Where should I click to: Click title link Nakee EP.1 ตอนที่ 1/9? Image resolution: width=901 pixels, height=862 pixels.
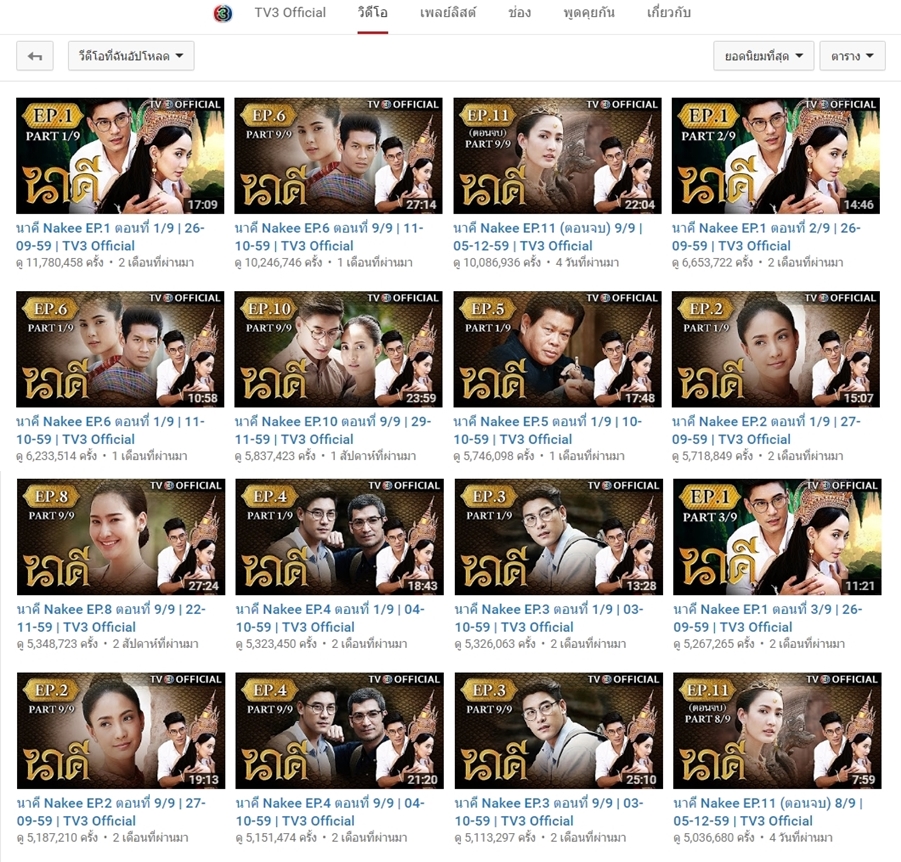[110, 237]
